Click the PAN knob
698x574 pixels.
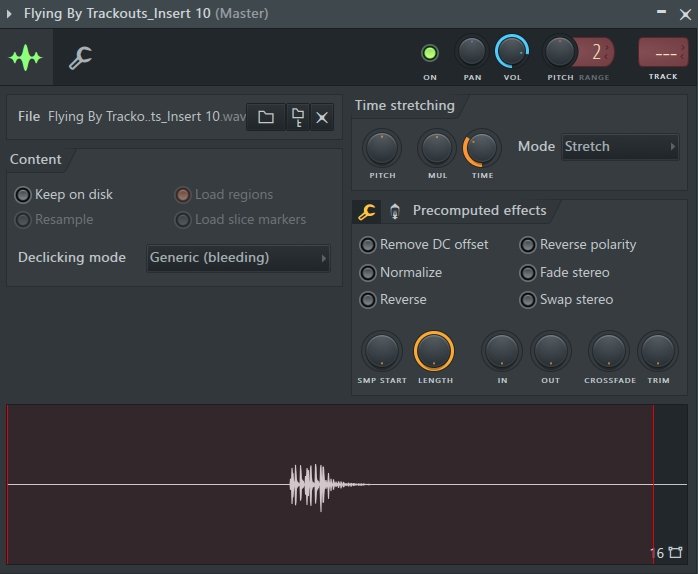[x=472, y=52]
